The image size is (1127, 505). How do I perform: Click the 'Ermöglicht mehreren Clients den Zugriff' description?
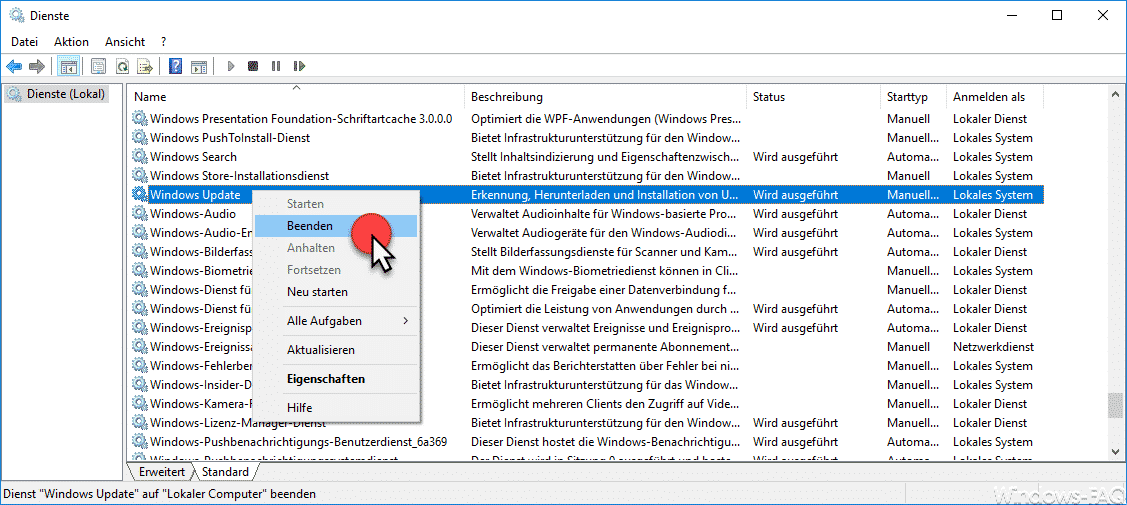(607, 404)
